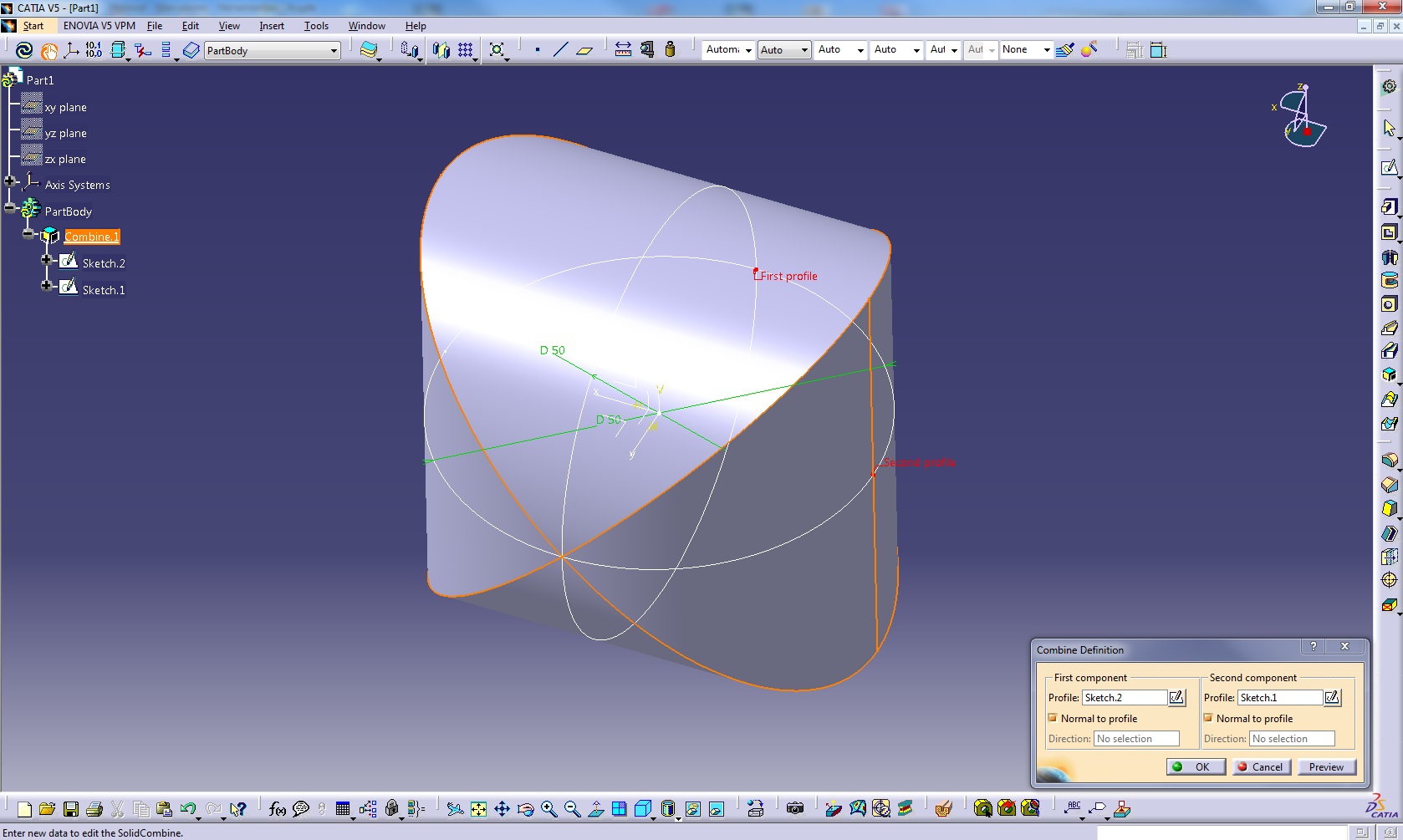Click Preview in Combine Definition dialog
Viewport: 1403px width, 840px height.
point(1326,766)
